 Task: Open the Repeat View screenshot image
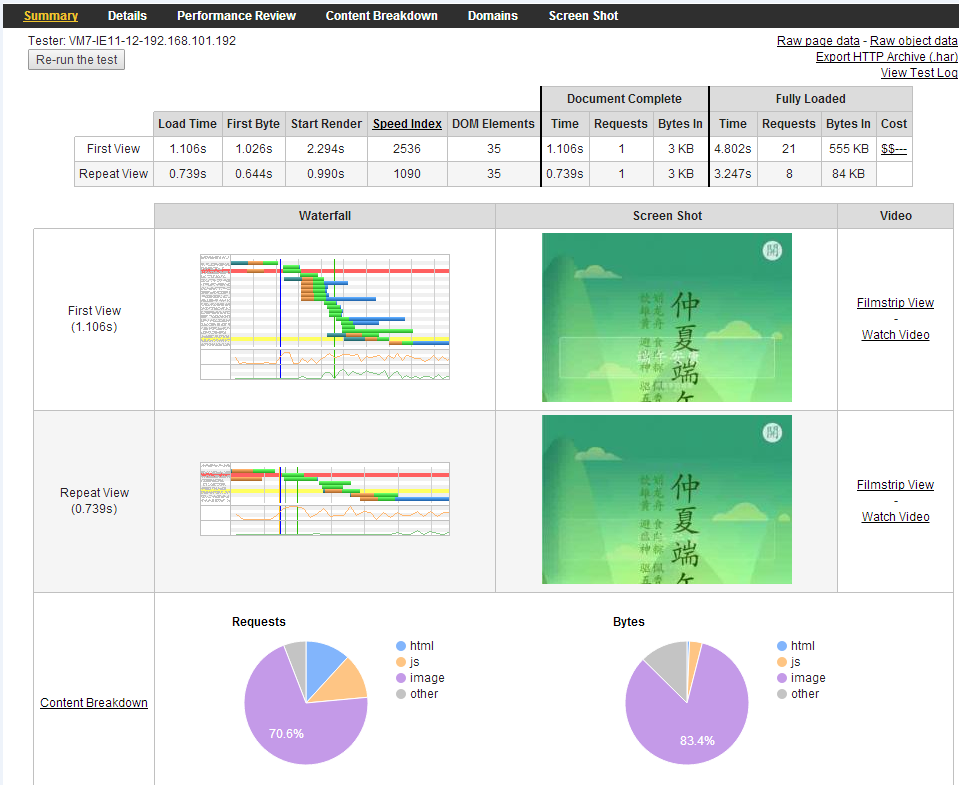tap(666, 499)
